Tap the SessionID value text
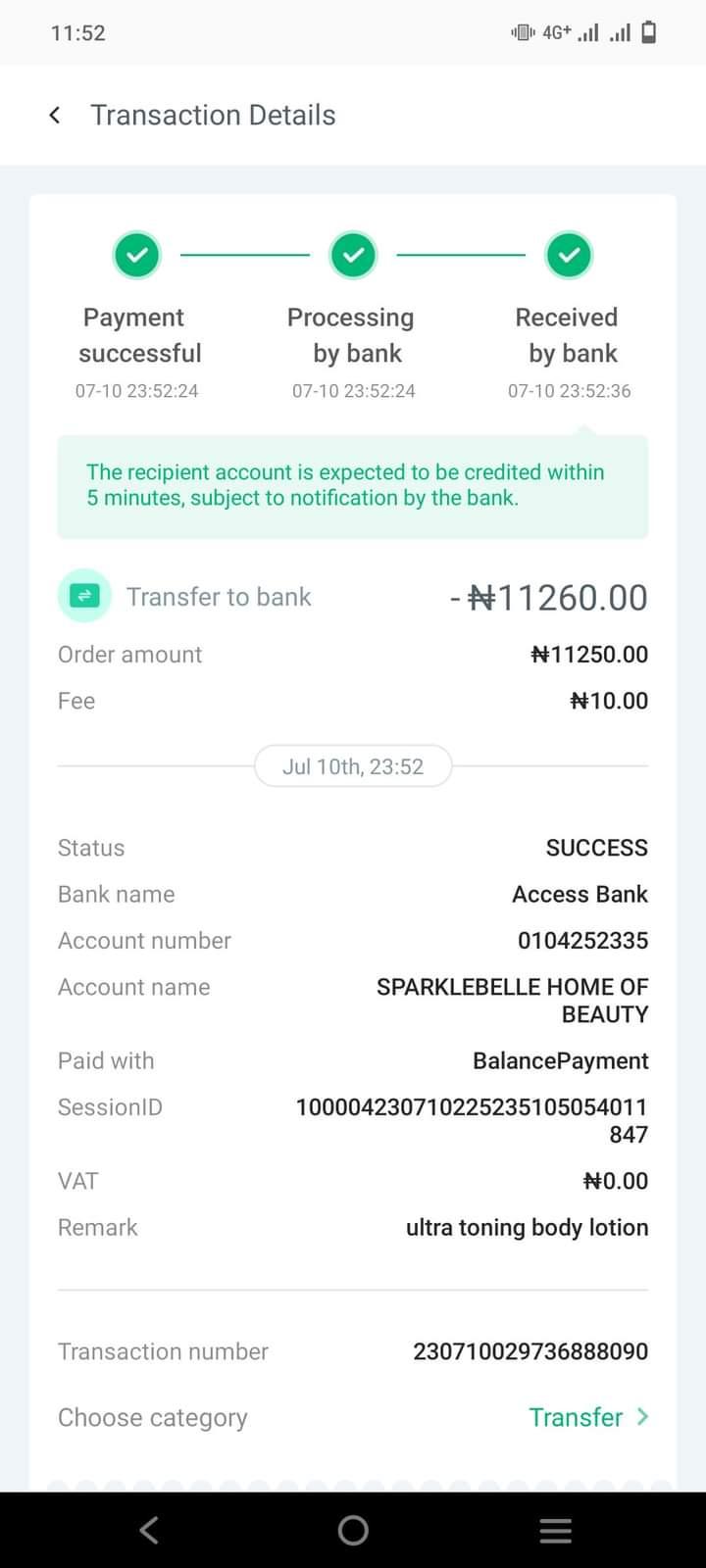 point(472,1120)
